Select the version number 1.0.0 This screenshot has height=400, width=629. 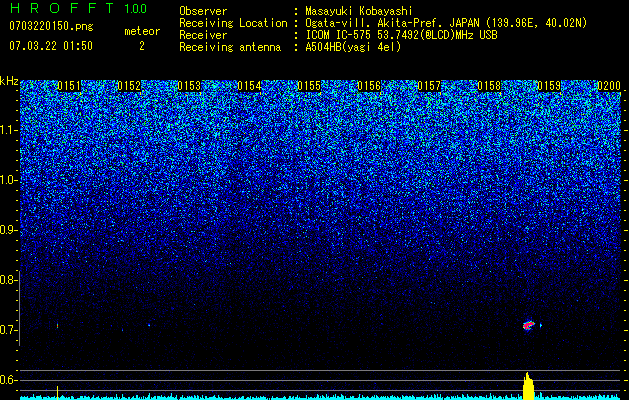click(x=136, y=9)
